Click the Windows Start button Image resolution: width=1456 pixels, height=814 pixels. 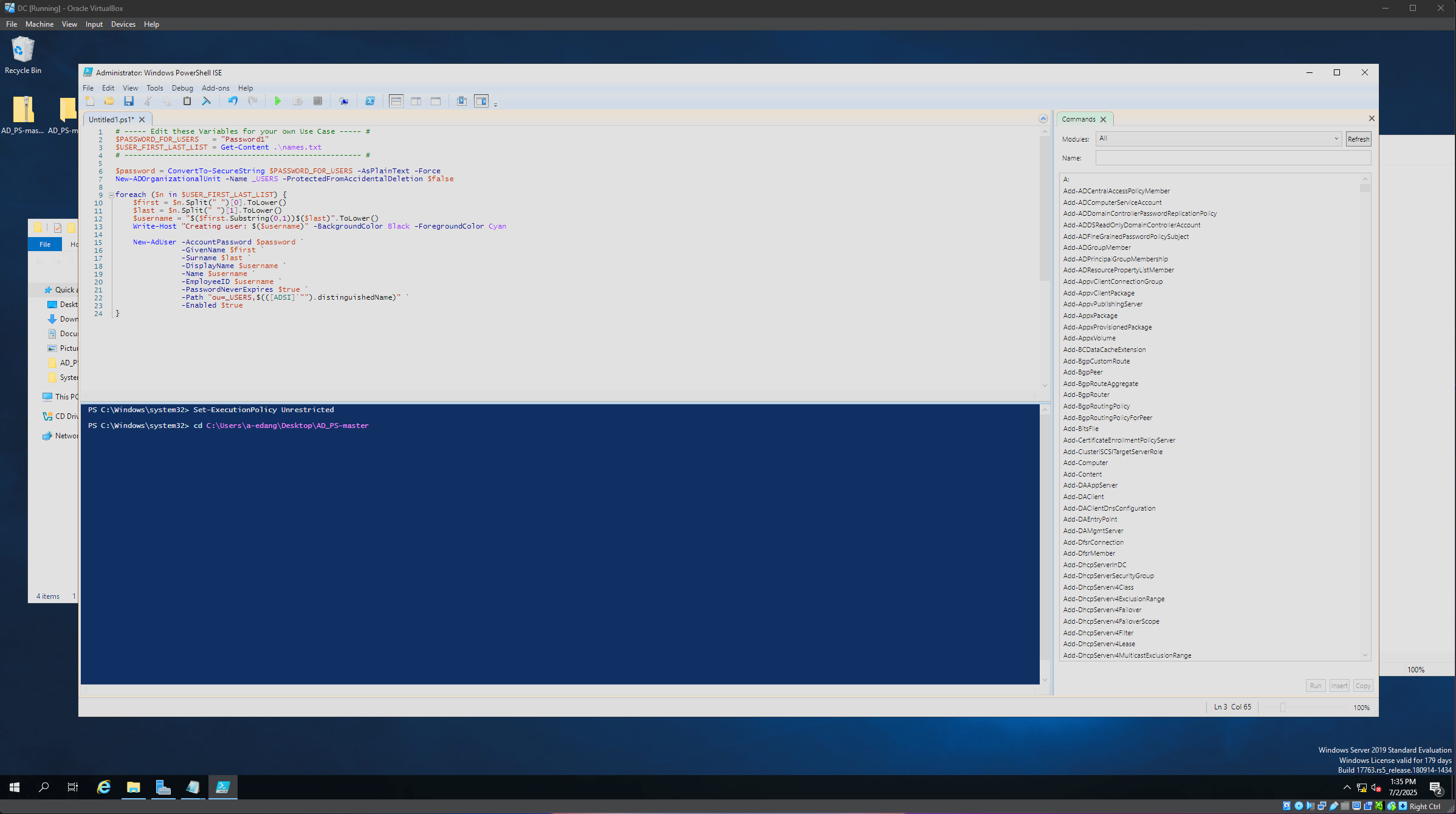pyautogui.click(x=15, y=787)
